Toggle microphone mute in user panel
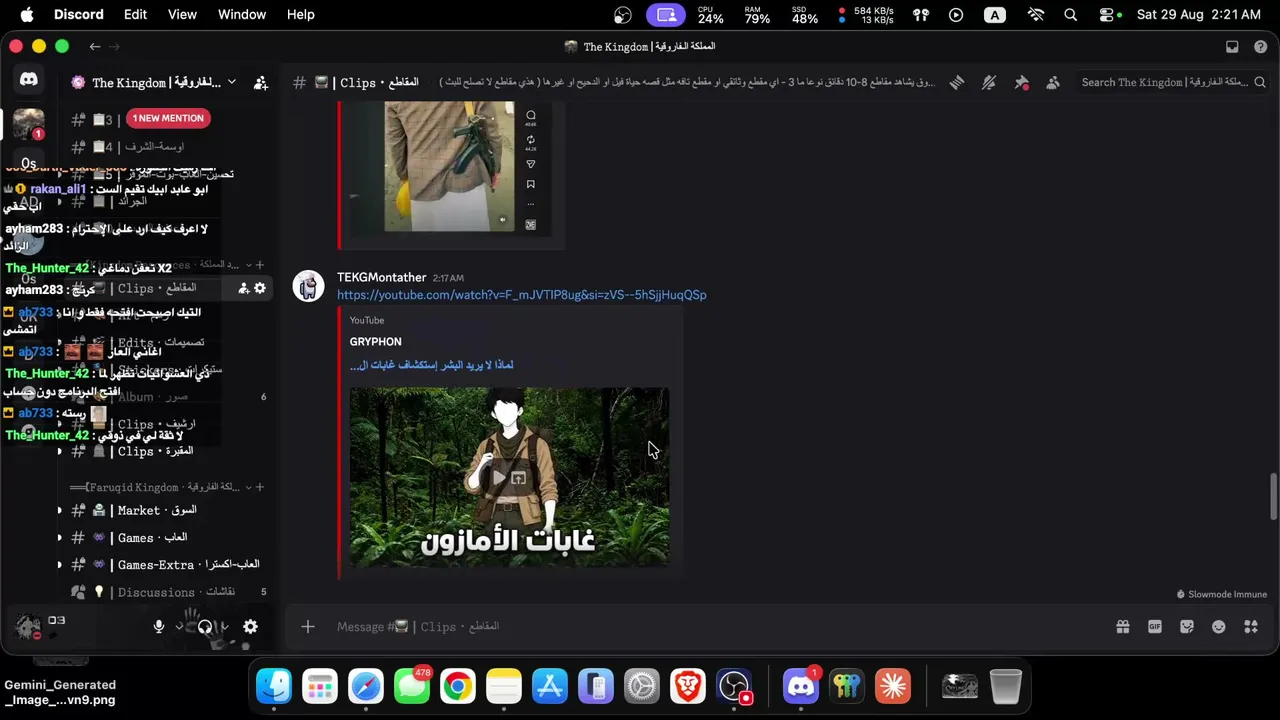Viewport: 1280px width, 720px height. 158,626
